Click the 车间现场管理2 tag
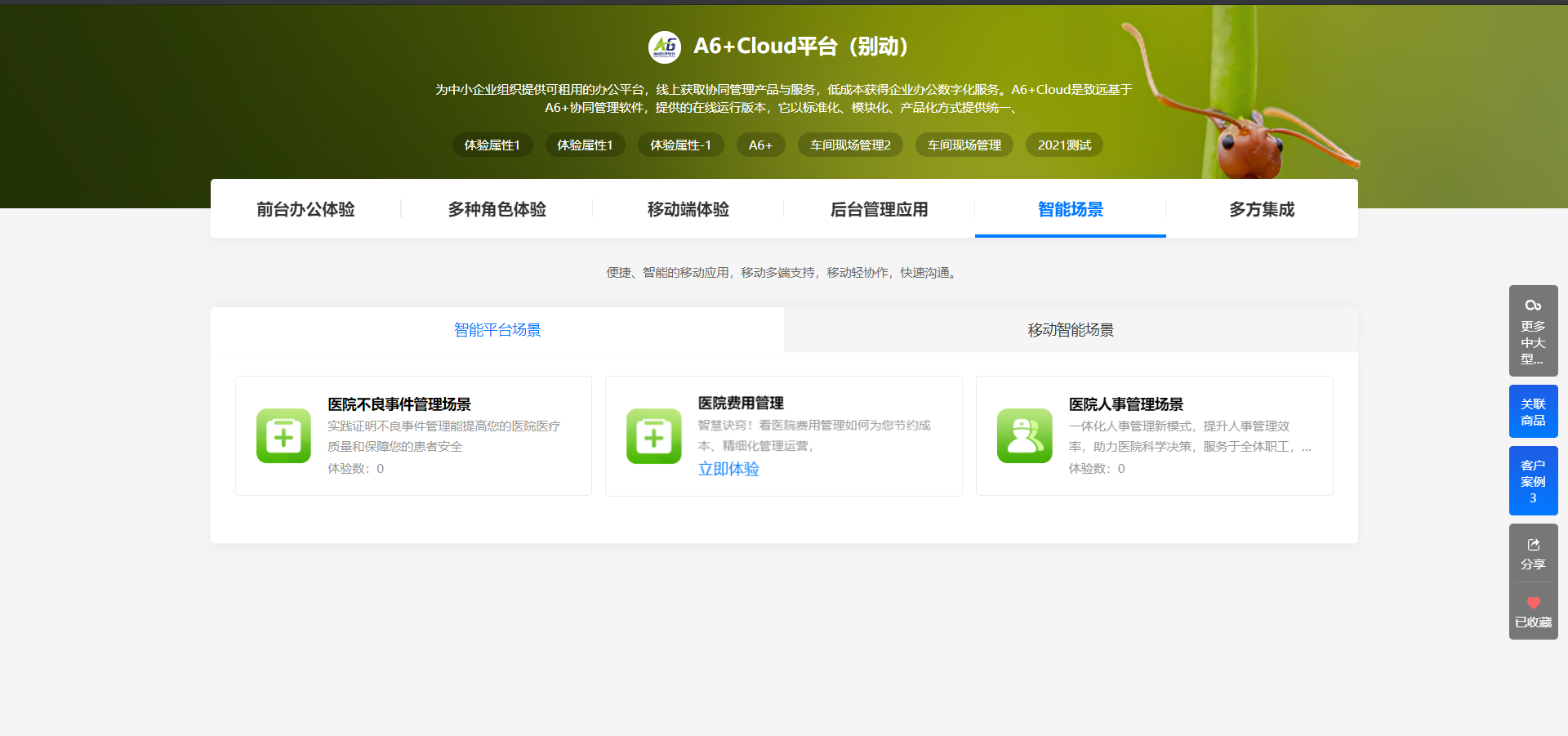The width and height of the screenshot is (1568, 736). [x=850, y=145]
